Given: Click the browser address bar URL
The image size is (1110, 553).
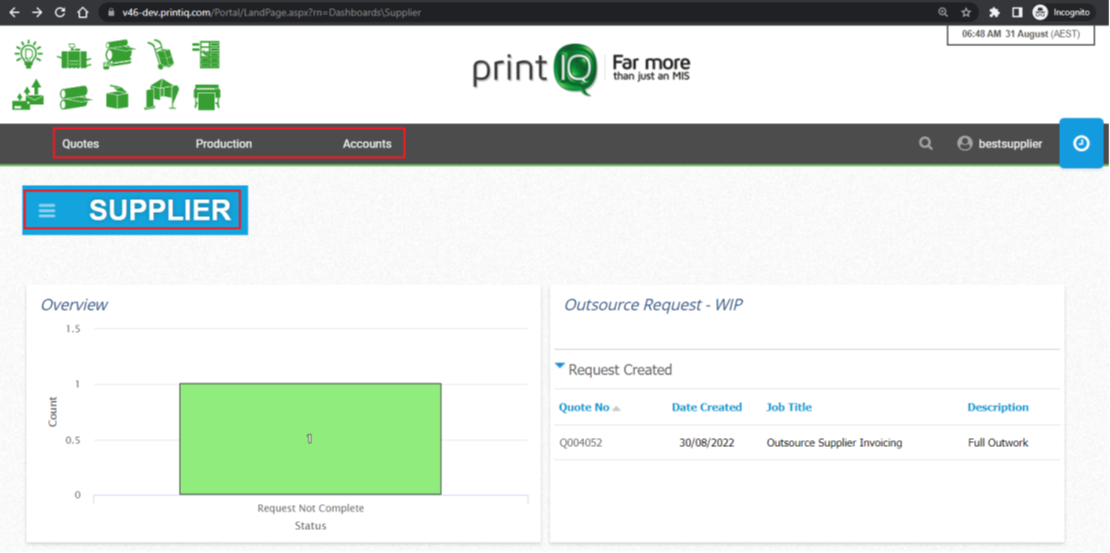Looking at the screenshot, I should point(272,12).
